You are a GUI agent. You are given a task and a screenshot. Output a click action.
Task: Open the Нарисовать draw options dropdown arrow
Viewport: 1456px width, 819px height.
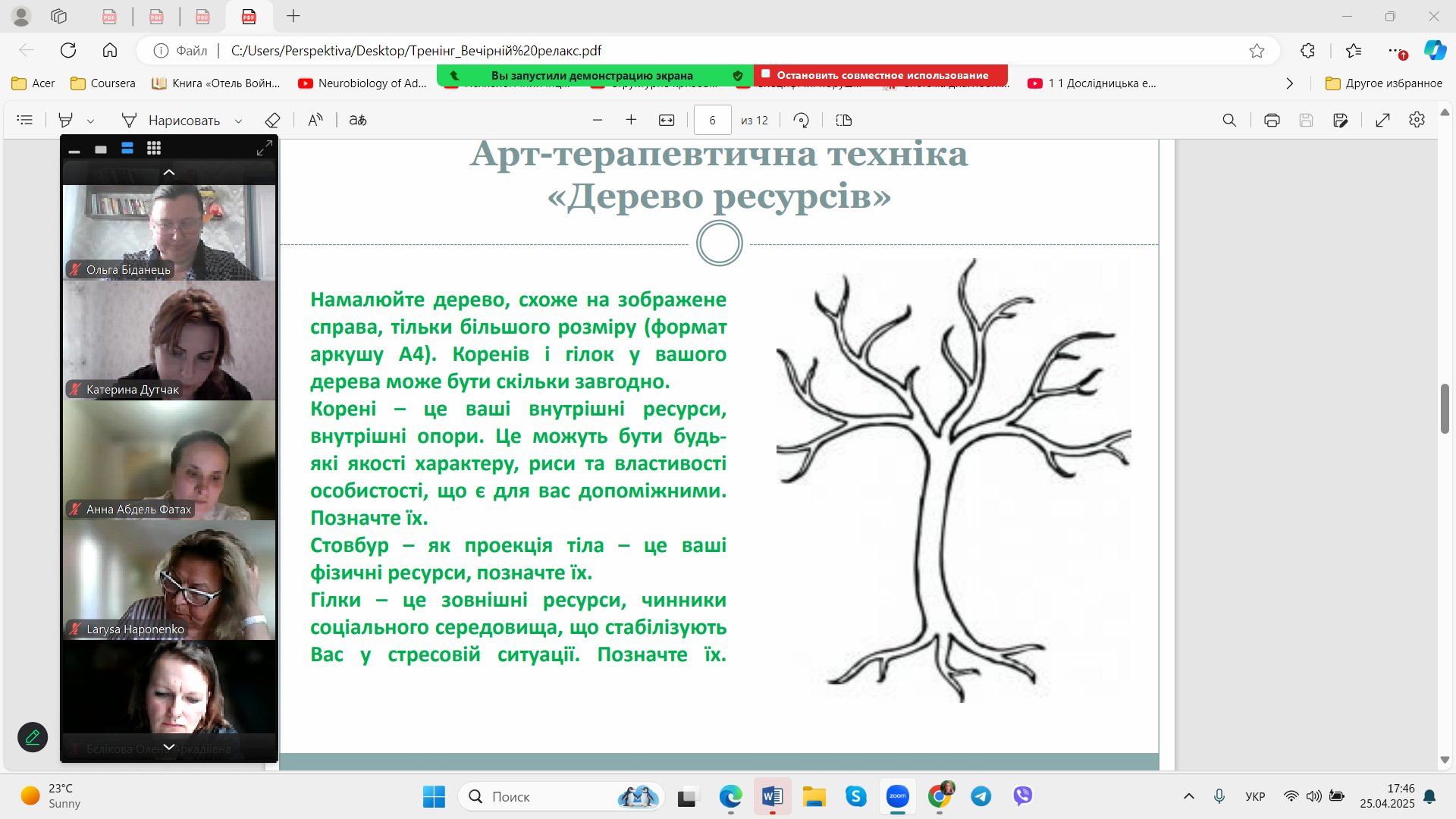(238, 121)
